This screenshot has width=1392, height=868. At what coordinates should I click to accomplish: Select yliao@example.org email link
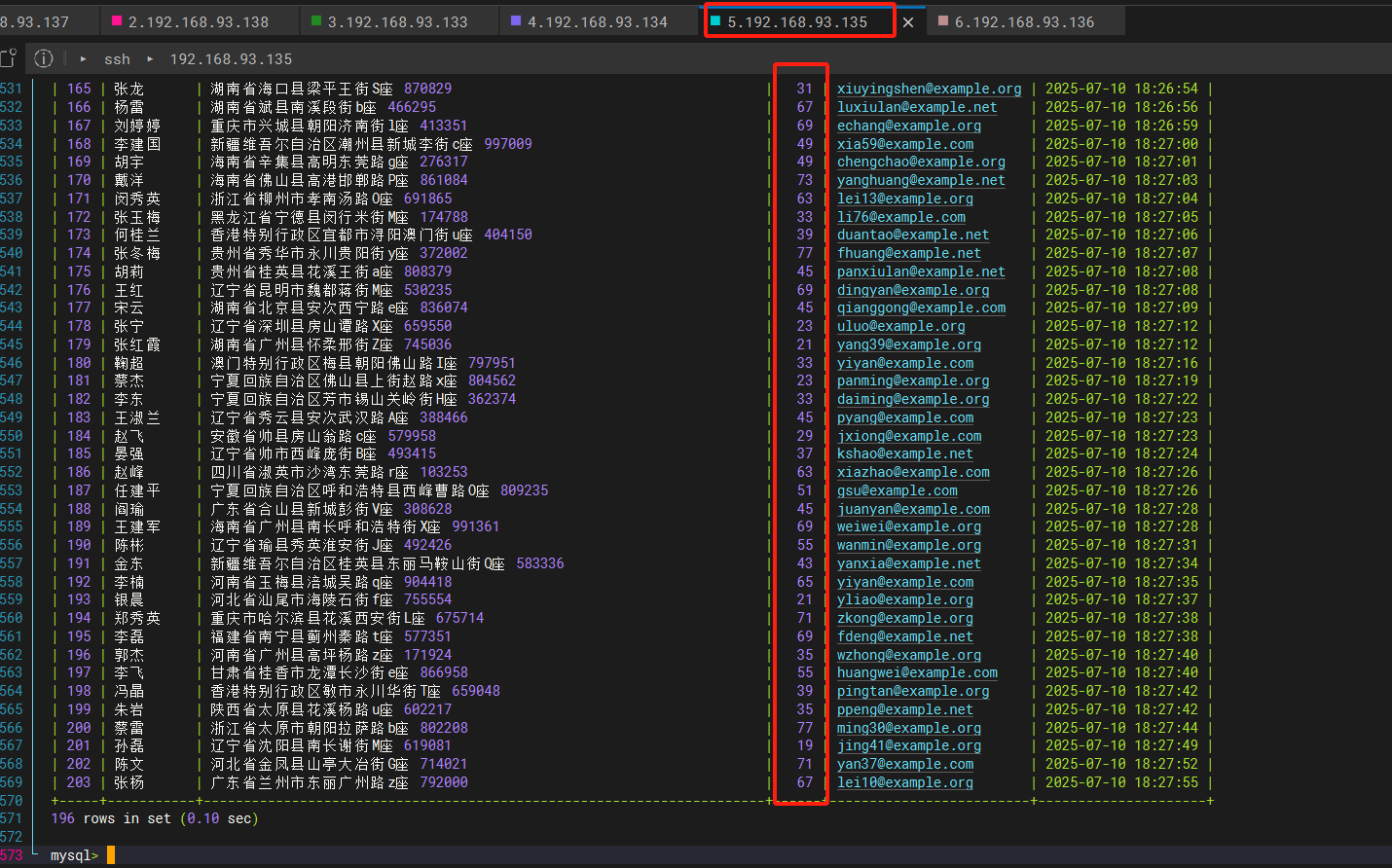pyautogui.click(x=905, y=599)
